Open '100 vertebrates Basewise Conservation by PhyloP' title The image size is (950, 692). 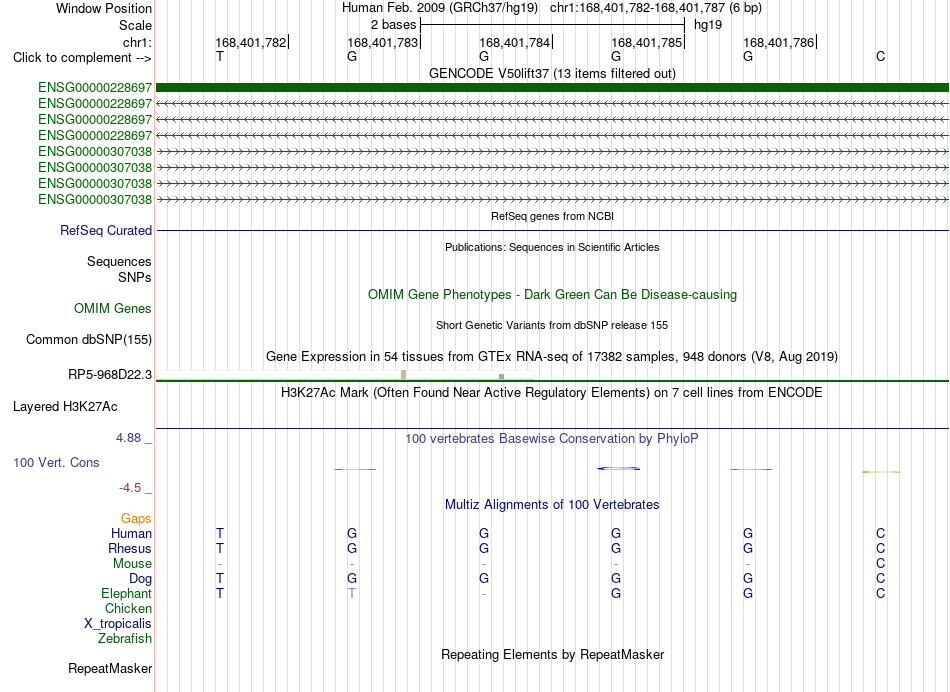pyautogui.click(x=552, y=439)
